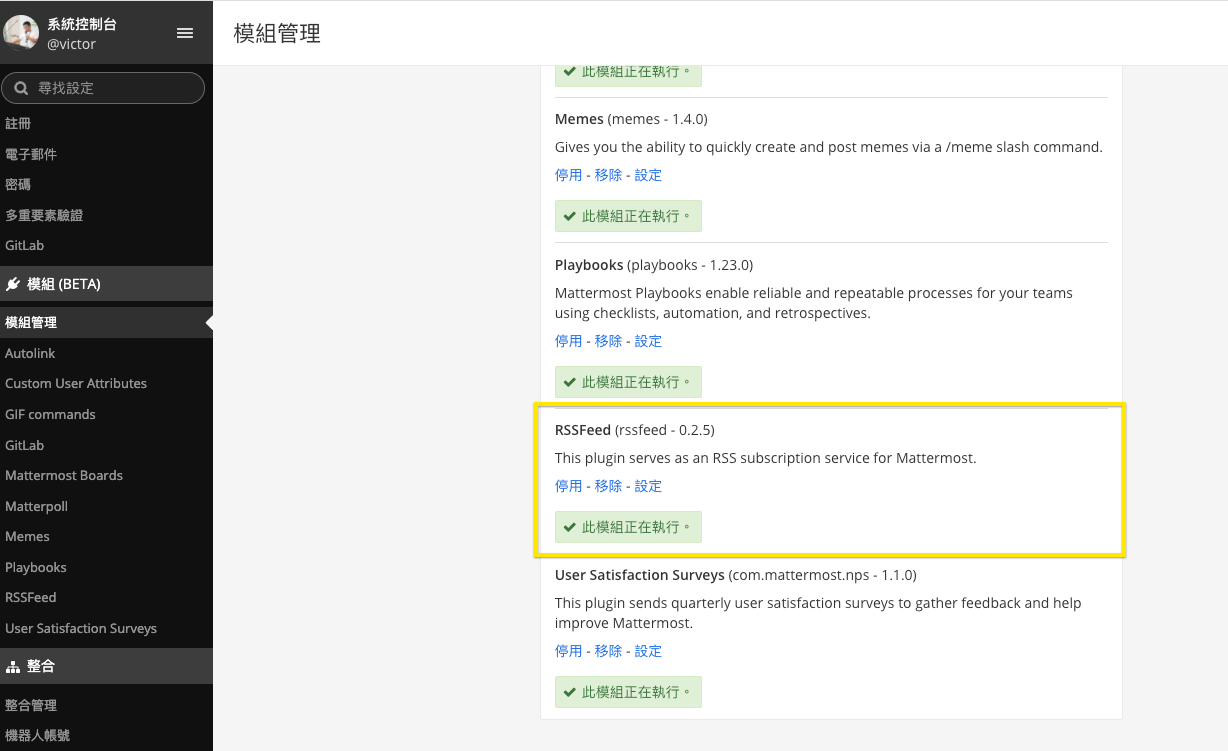Remove Playbooks plugin via 移除

pos(608,341)
